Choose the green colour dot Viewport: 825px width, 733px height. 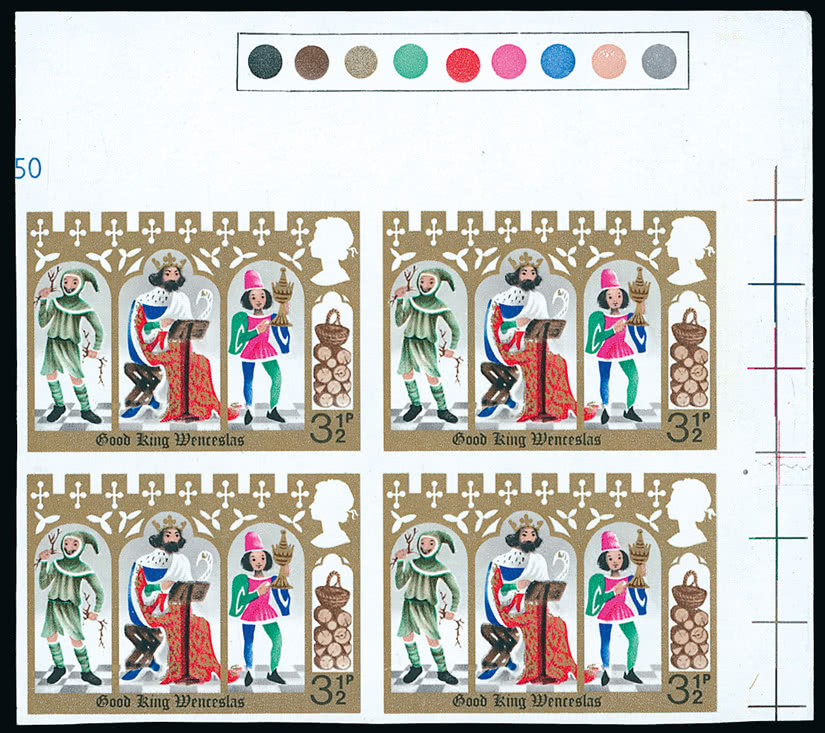(x=410, y=61)
